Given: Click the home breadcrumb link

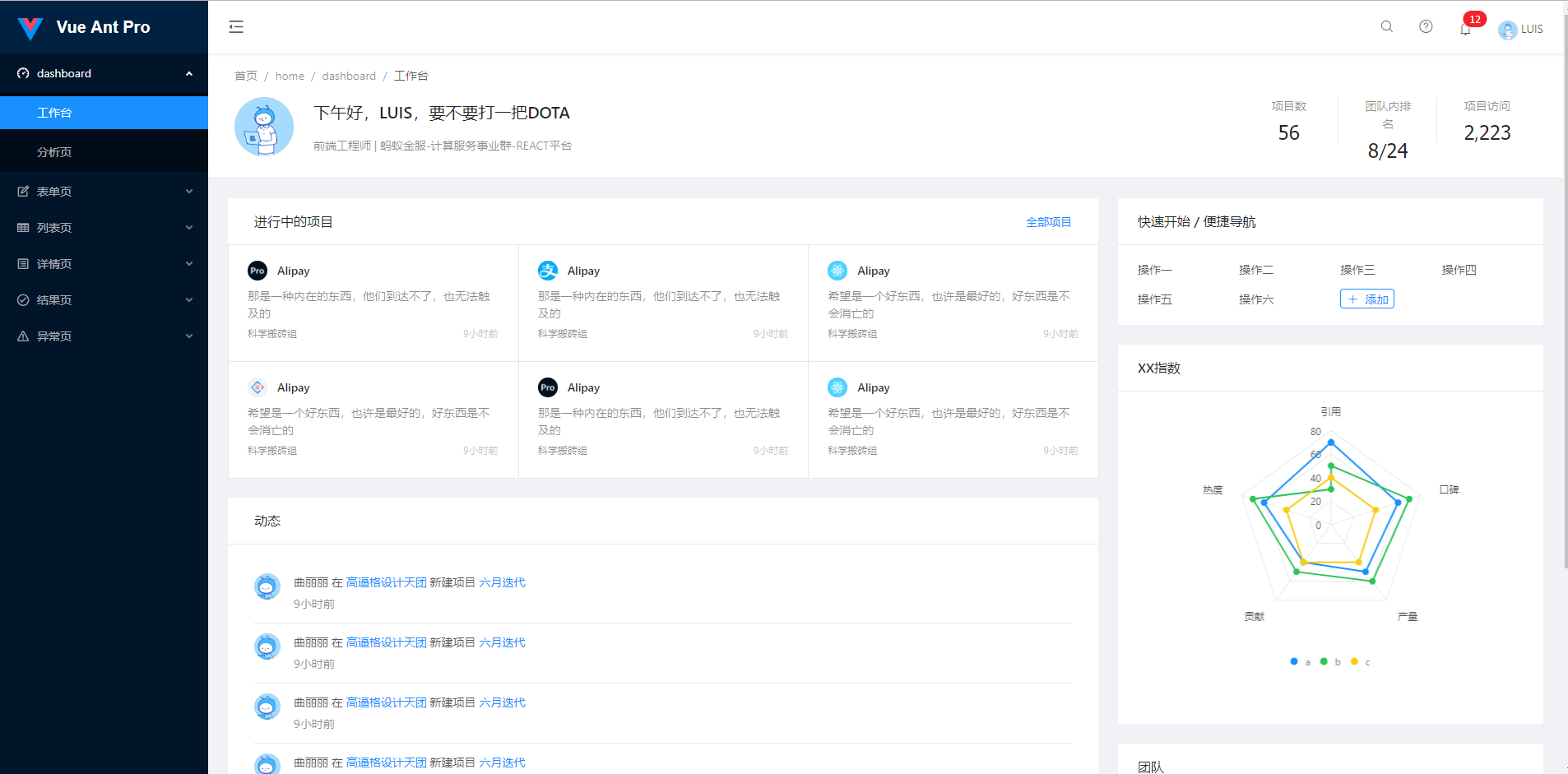Looking at the screenshot, I should pyautogui.click(x=290, y=76).
